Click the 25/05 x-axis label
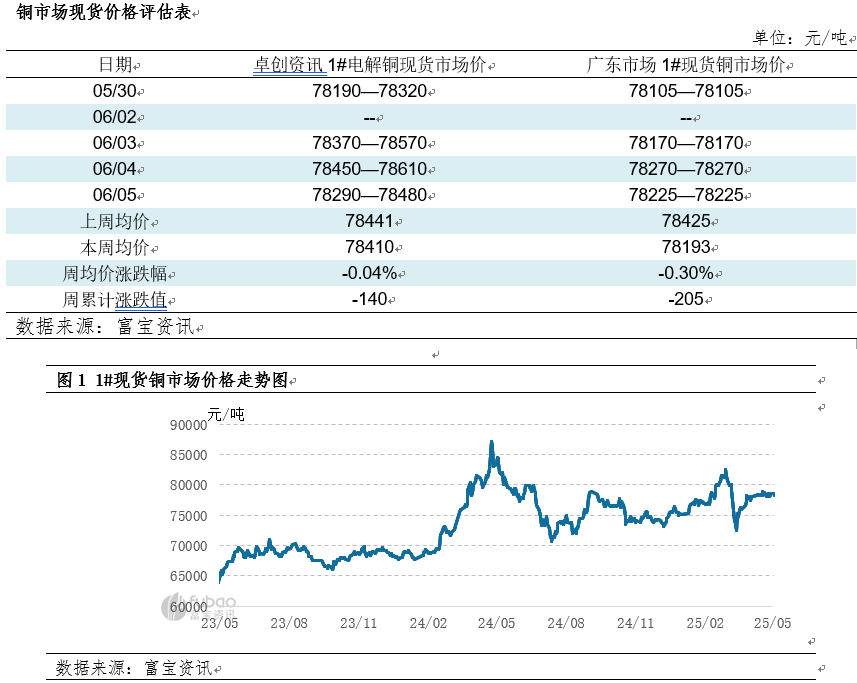Viewport: 857px width, 683px height. [773, 622]
